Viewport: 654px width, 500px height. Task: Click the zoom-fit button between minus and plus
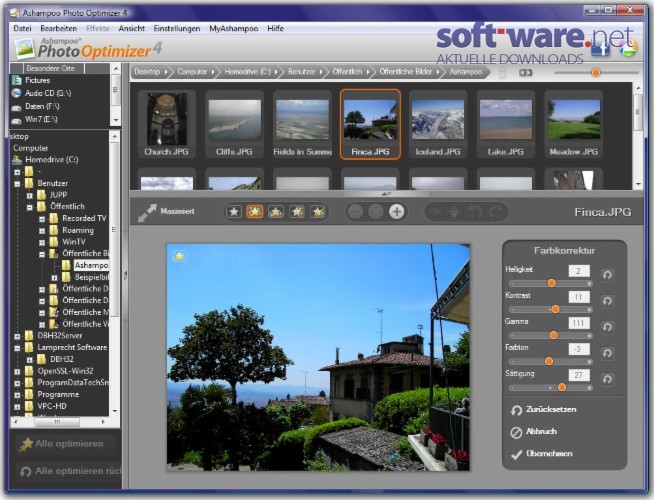[x=376, y=212]
